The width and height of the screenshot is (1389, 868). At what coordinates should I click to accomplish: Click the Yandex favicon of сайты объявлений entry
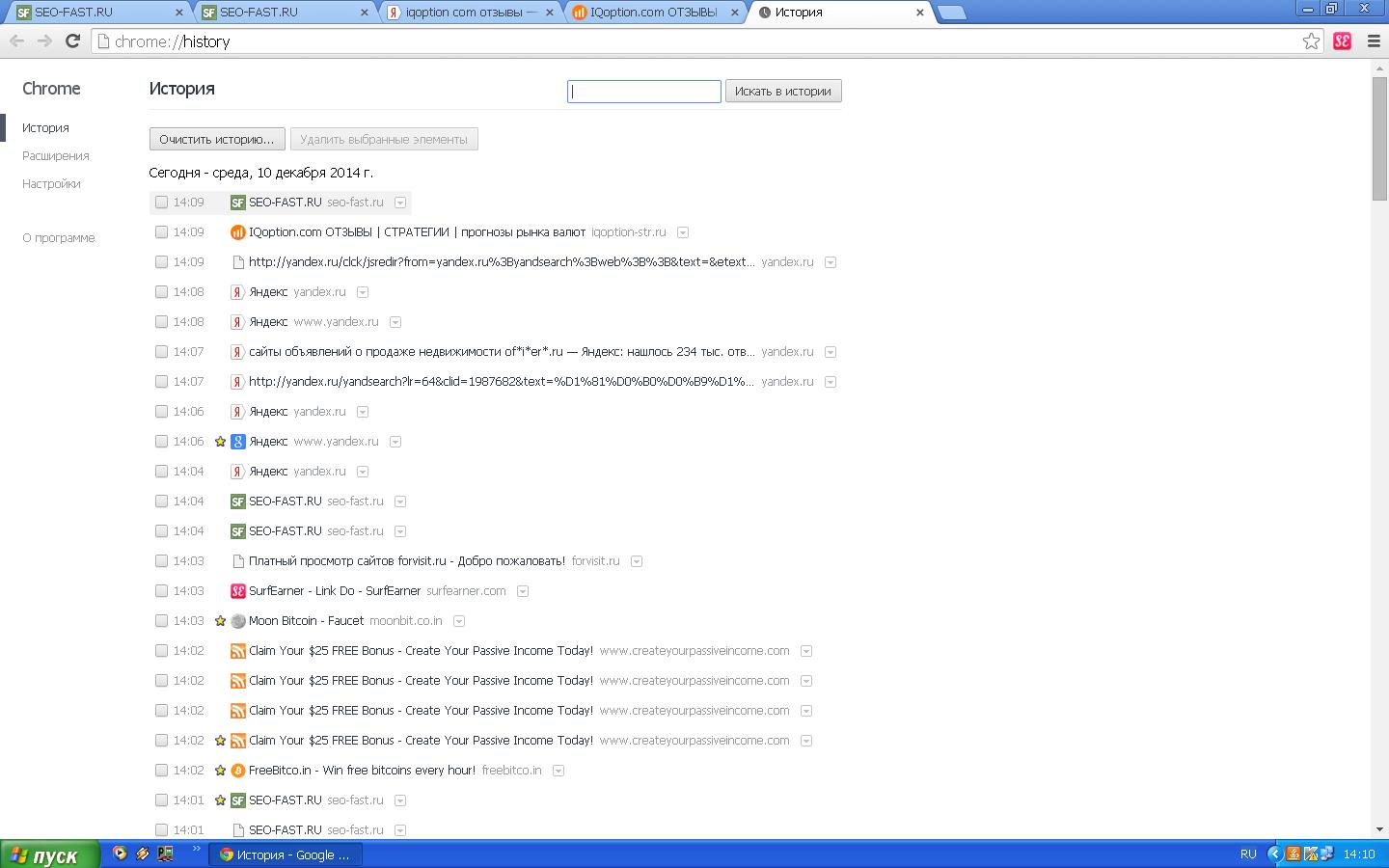tap(237, 352)
